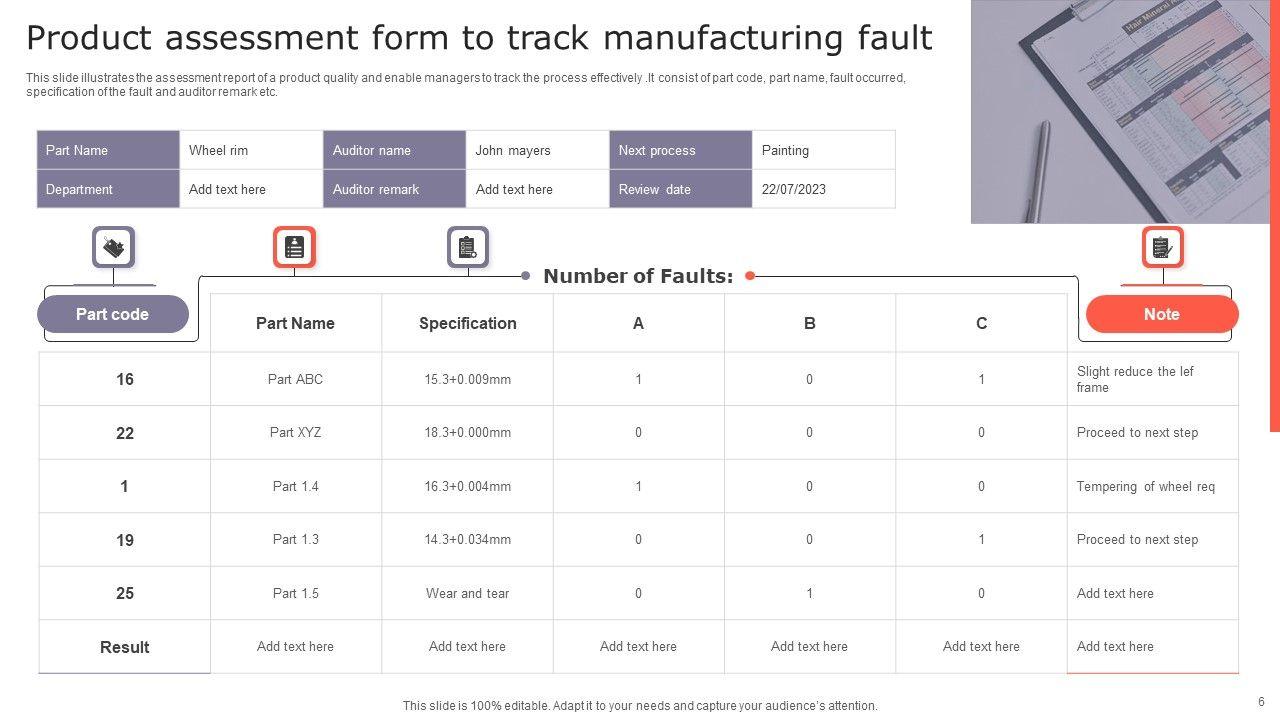Click the orange dot after Number of Faults
The image size is (1280, 720).
[x=750, y=276]
